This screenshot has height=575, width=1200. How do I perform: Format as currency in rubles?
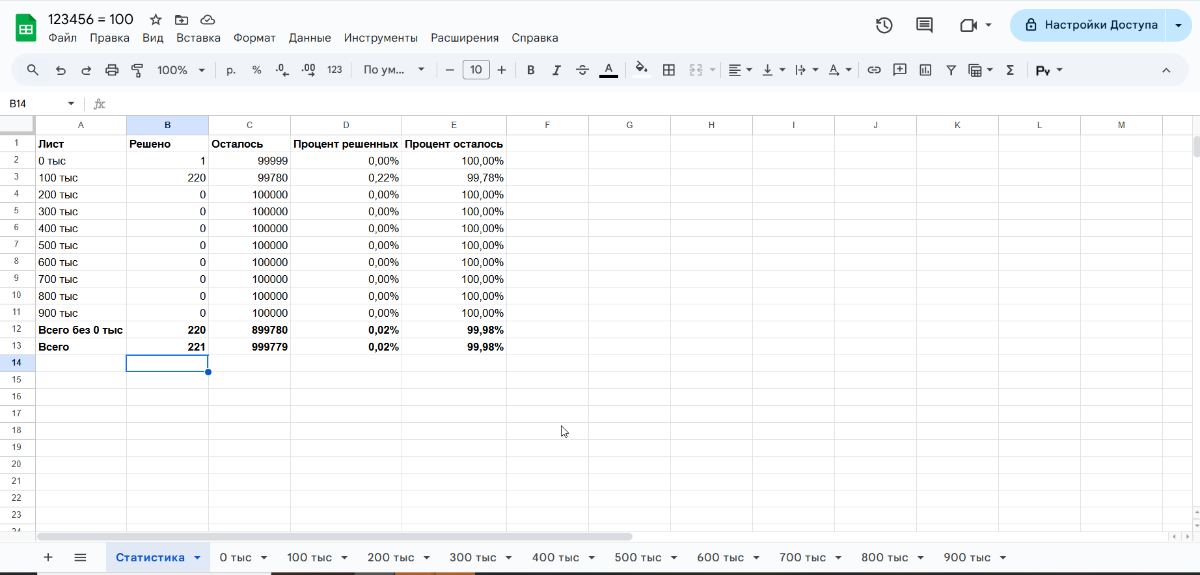231,70
